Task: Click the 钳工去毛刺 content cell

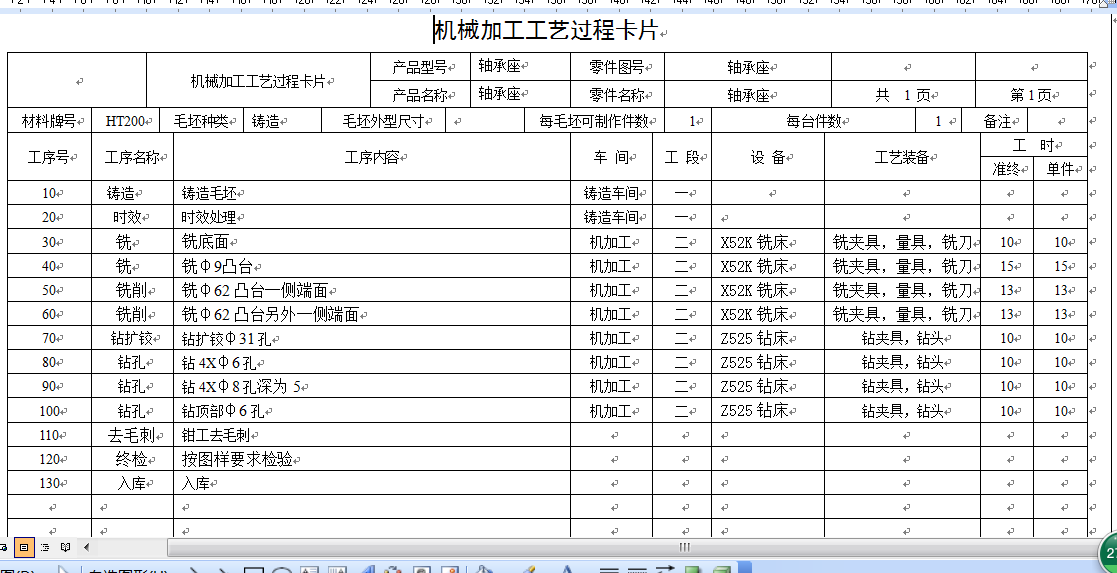Action: [372, 435]
